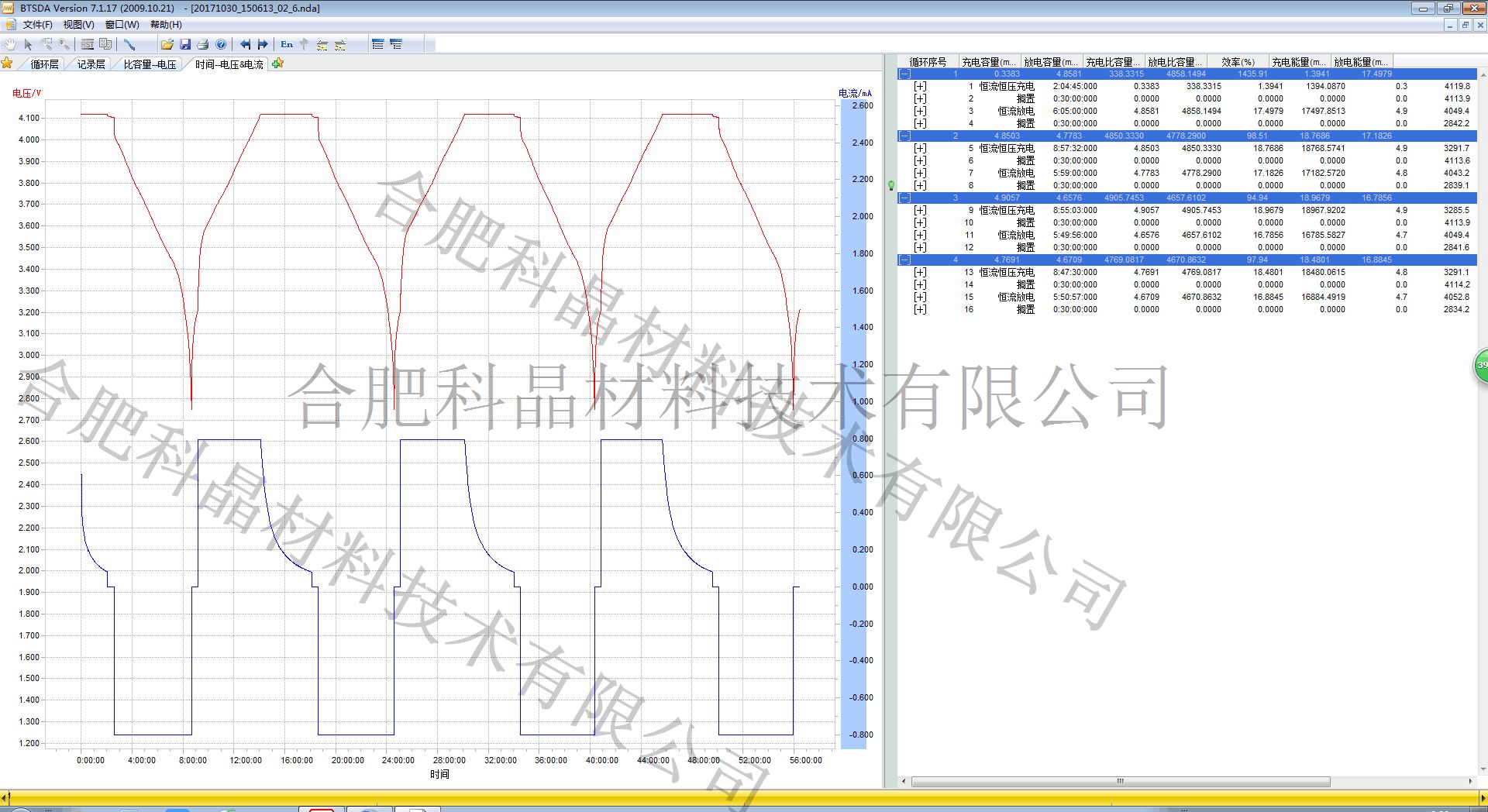Collapse cycle 4 row in the table
This screenshot has width=1488, height=812.
click(x=904, y=260)
